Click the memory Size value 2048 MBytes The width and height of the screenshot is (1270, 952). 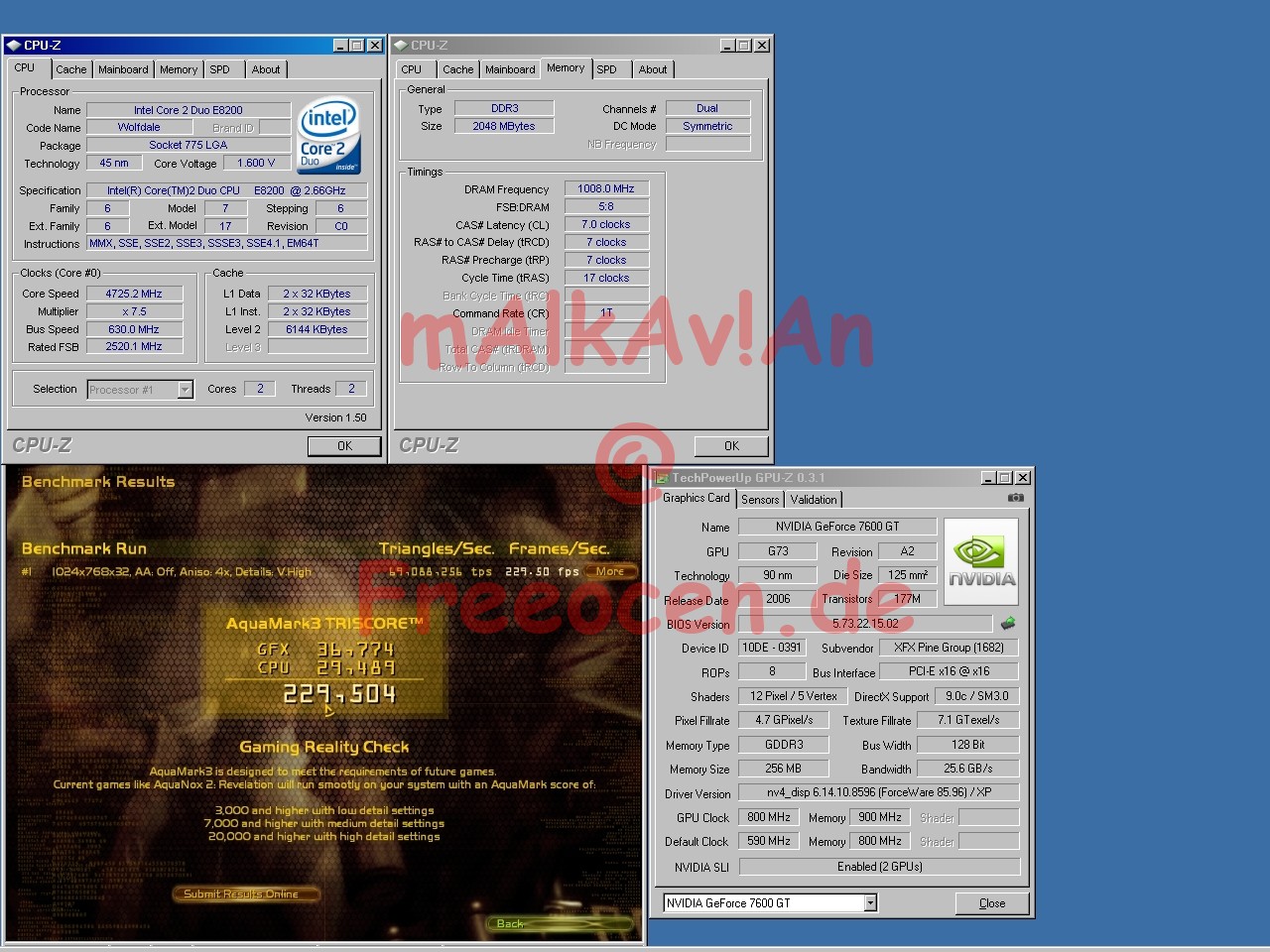pyautogui.click(x=504, y=127)
